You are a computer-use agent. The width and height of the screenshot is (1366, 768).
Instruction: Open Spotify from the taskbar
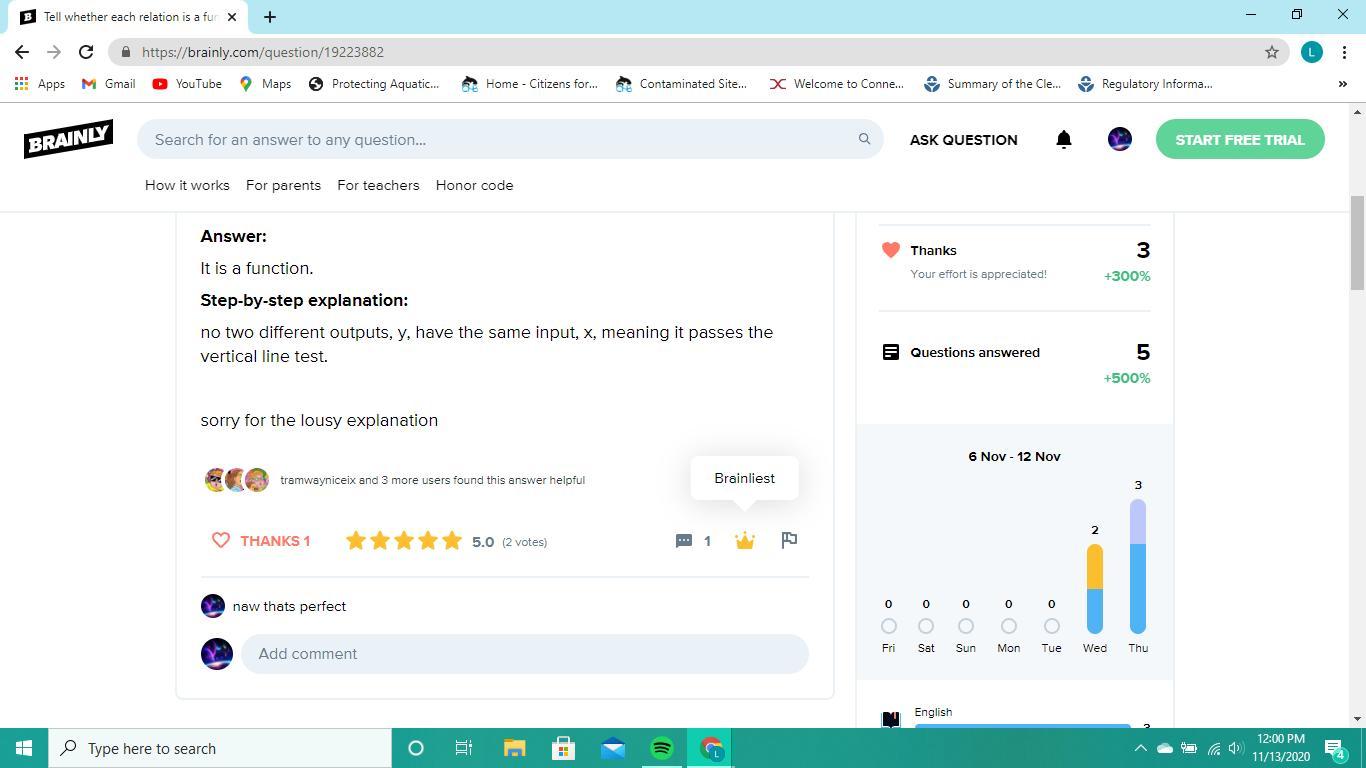[x=662, y=748]
